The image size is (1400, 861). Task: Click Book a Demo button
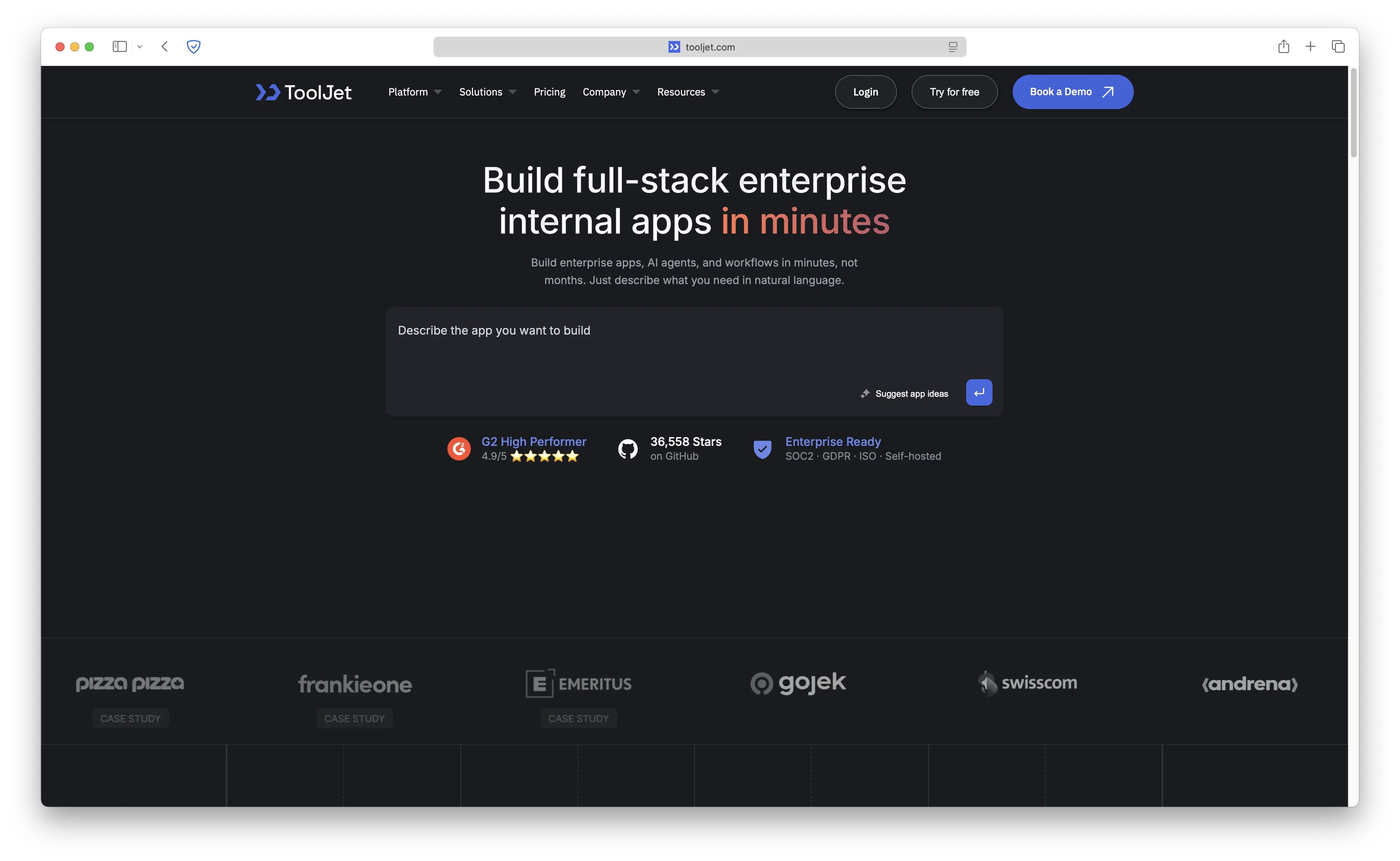click(x=1072, y=92)
